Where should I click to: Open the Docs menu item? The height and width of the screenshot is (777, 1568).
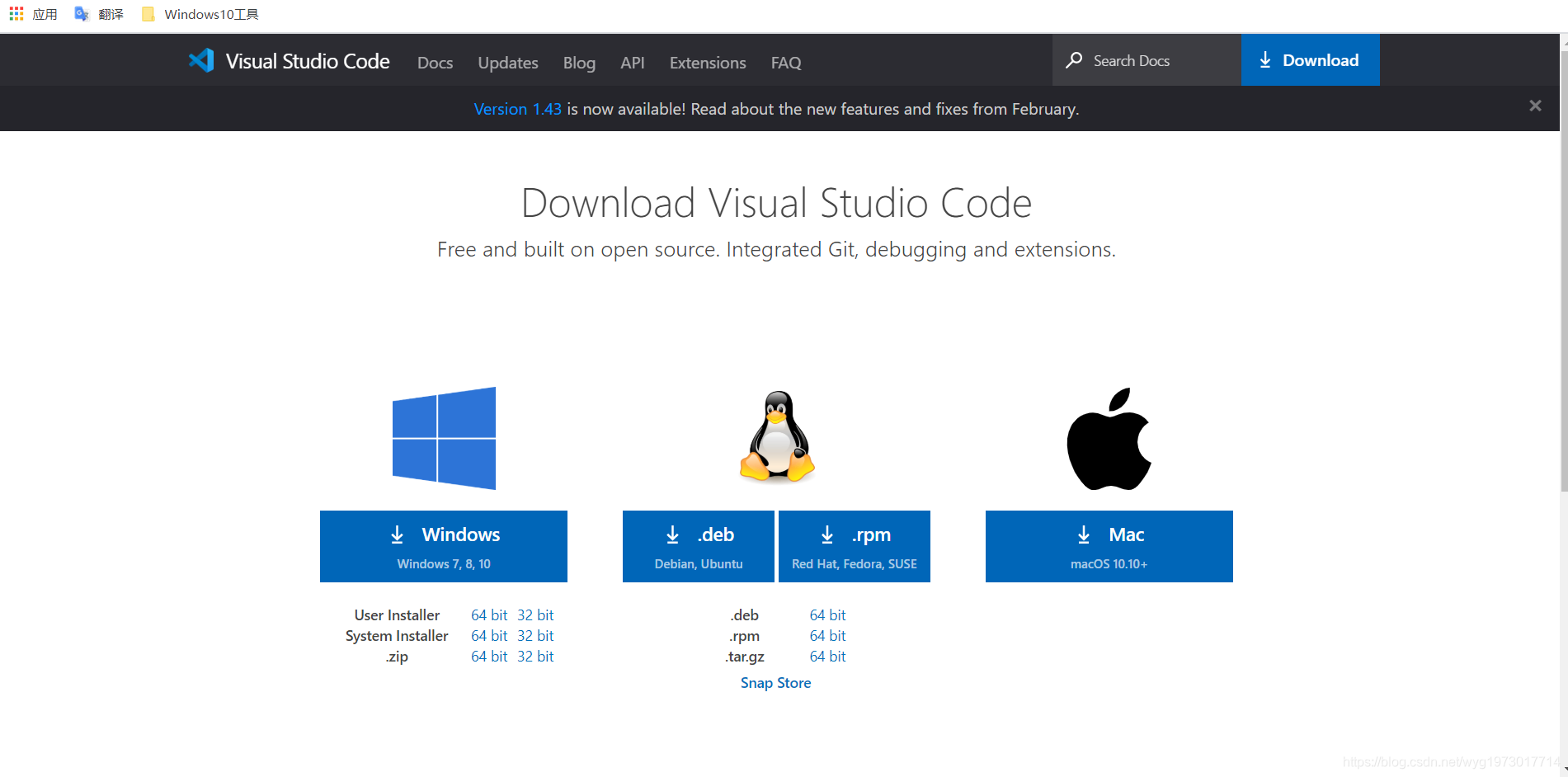pyautogui.click(x=435, y=63)
